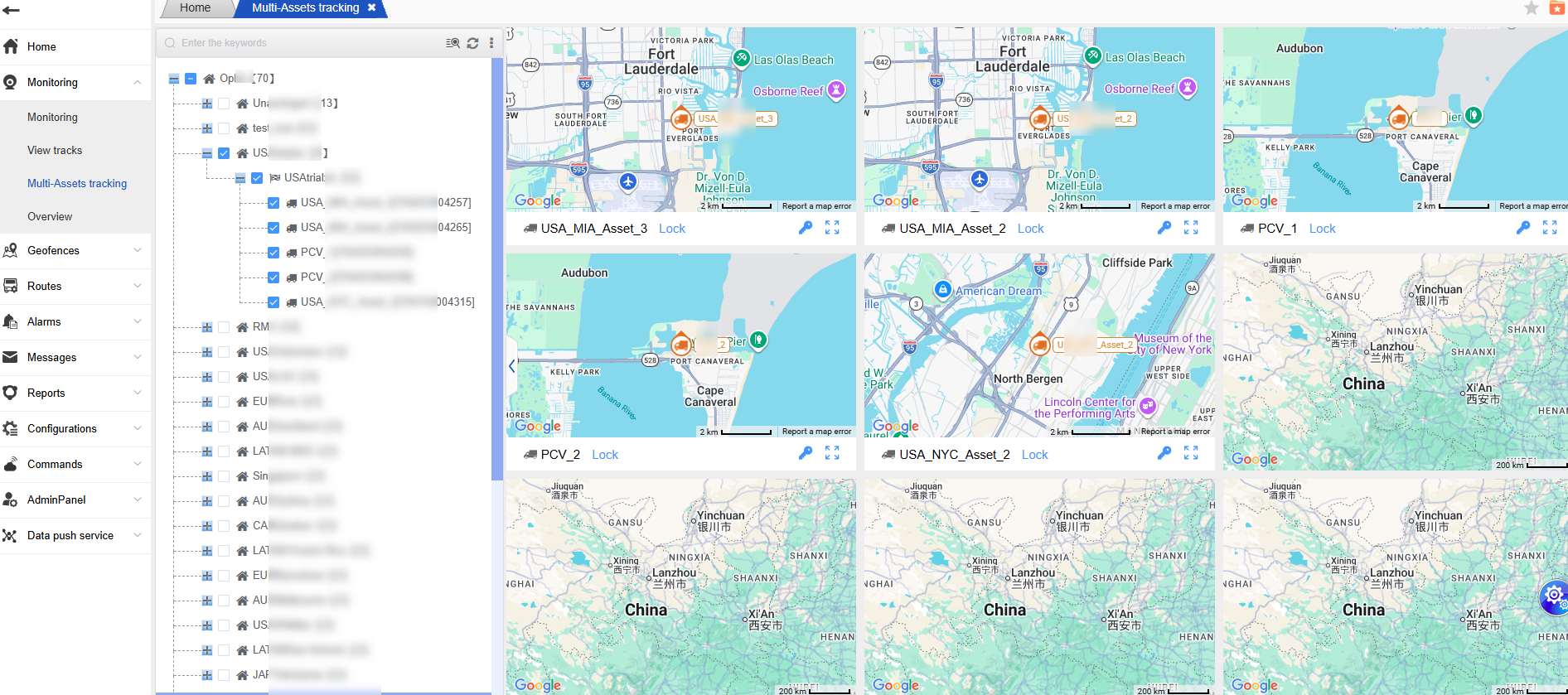Open the three-dot options menu beside search
The image size is (1568, 695).
coord(491,43)
